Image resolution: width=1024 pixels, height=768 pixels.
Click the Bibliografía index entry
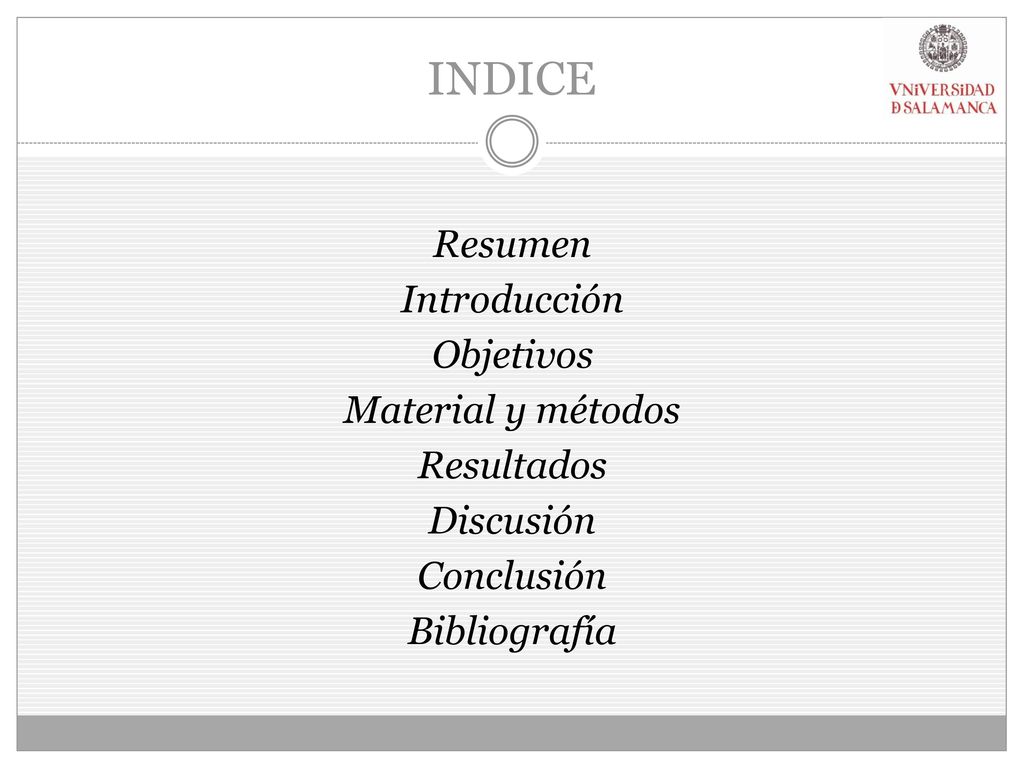coord(512,632)
